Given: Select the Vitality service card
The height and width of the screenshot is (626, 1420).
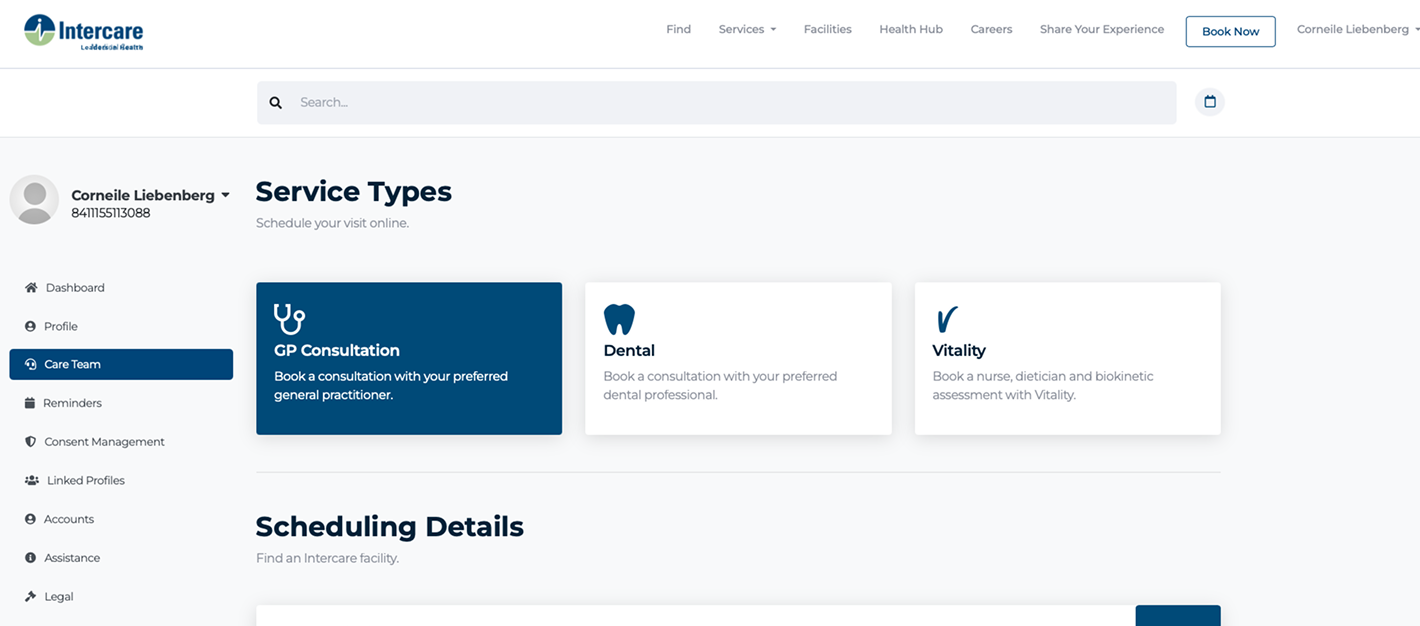Looking at the screenshot, I should [1068, 359].
